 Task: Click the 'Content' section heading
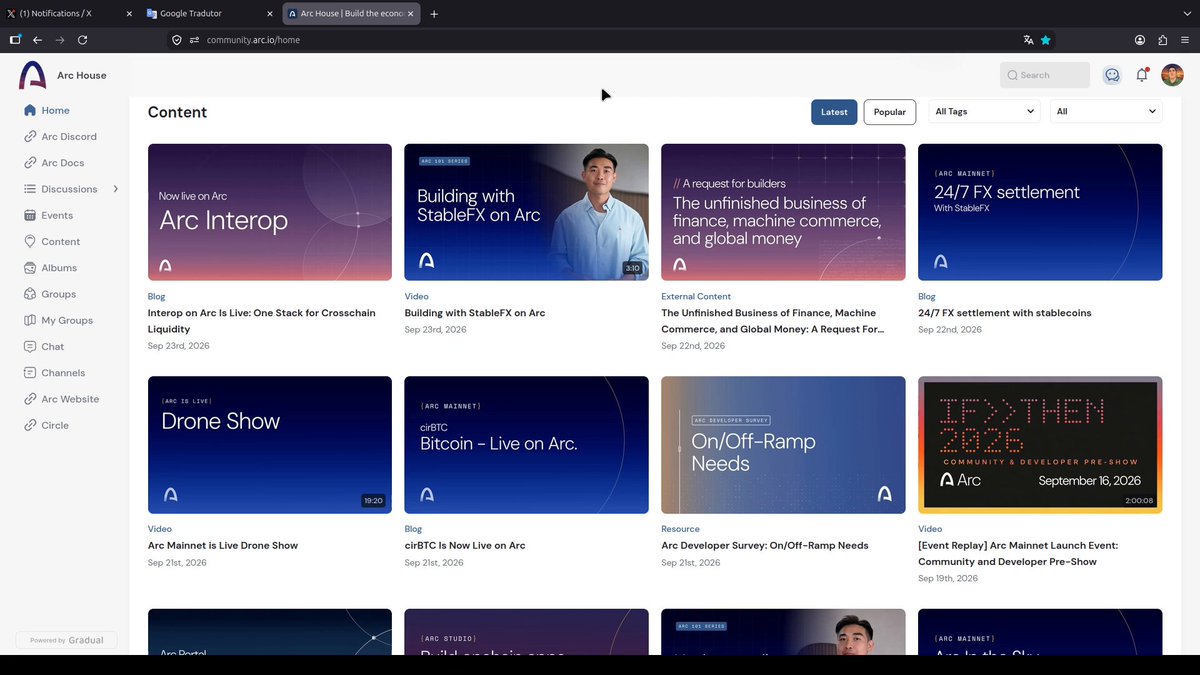tap(177, 112)
